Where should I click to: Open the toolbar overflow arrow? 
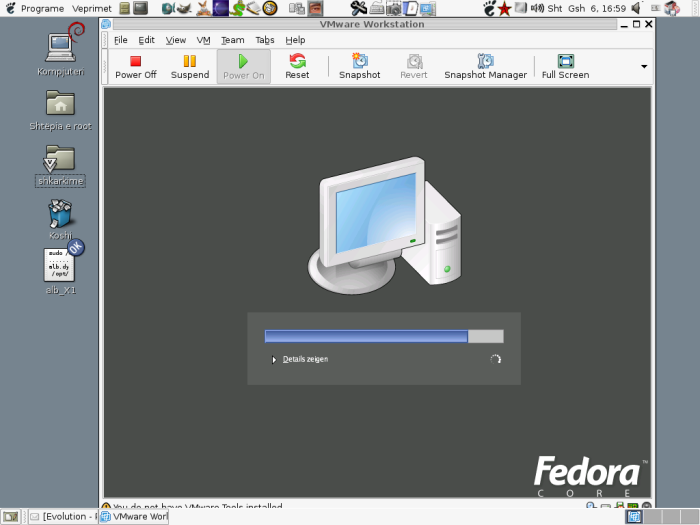tap(644, 67)
